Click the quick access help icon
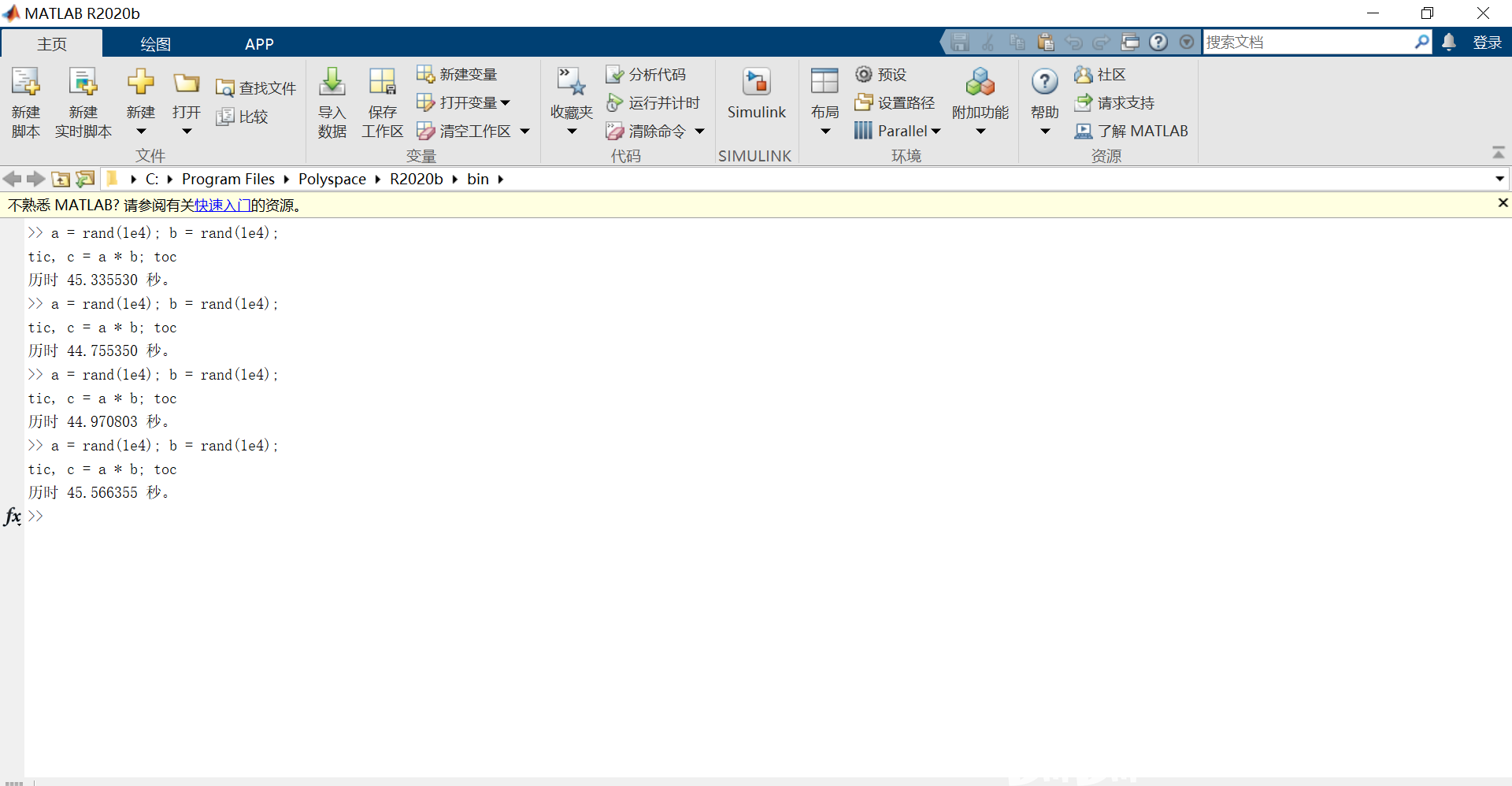Image resolution: width=1512 pixels, height=786 pixels. [1158, 42]
